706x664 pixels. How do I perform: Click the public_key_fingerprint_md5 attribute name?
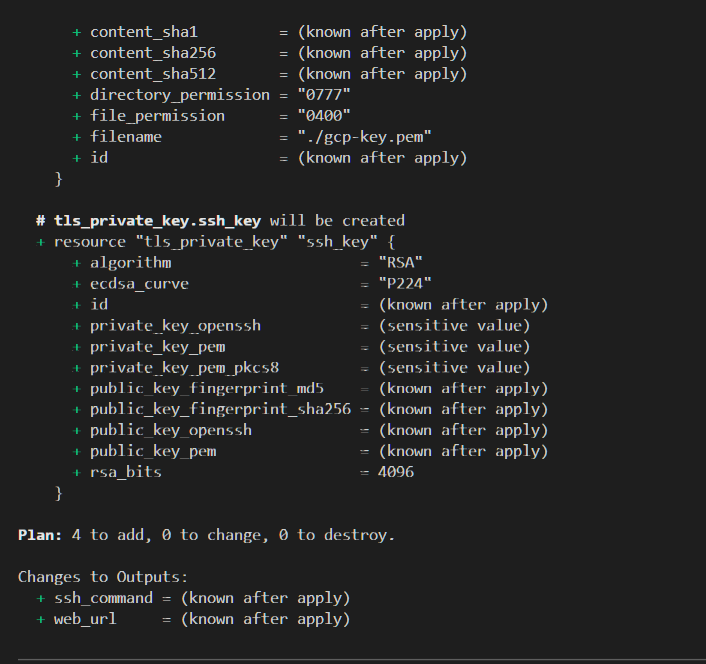click(x=207, y=389)
